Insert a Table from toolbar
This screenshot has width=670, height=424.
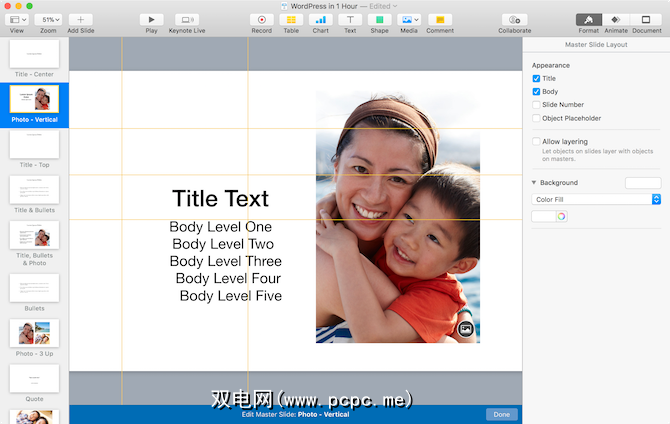tap(291, 19)
